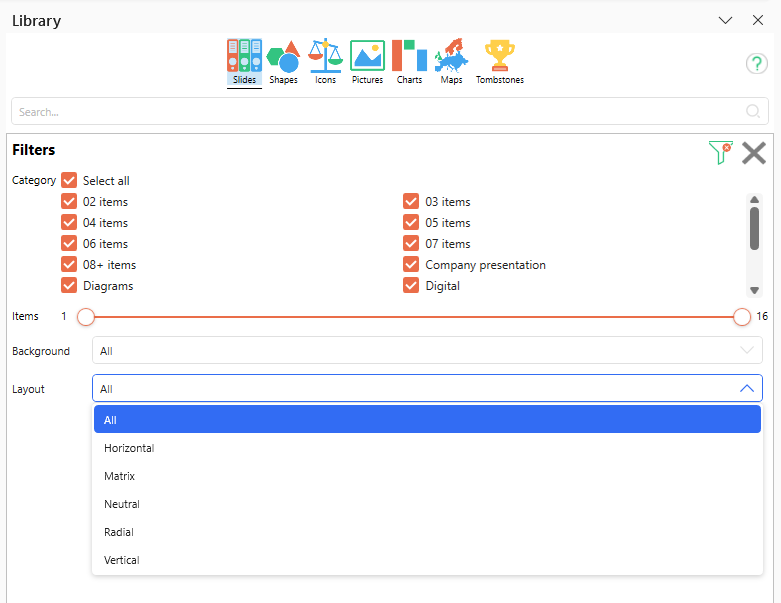Toggle the Select all checkbox

click(69, 180)
